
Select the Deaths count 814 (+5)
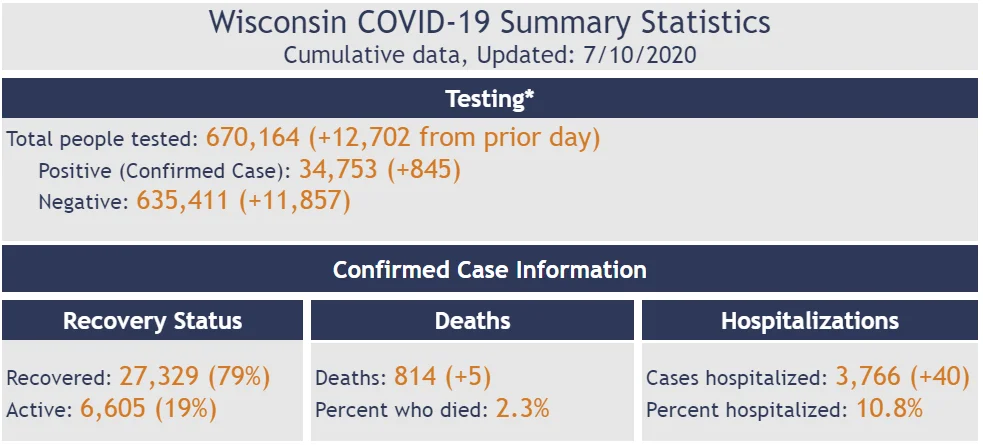[x=443, y=377]
